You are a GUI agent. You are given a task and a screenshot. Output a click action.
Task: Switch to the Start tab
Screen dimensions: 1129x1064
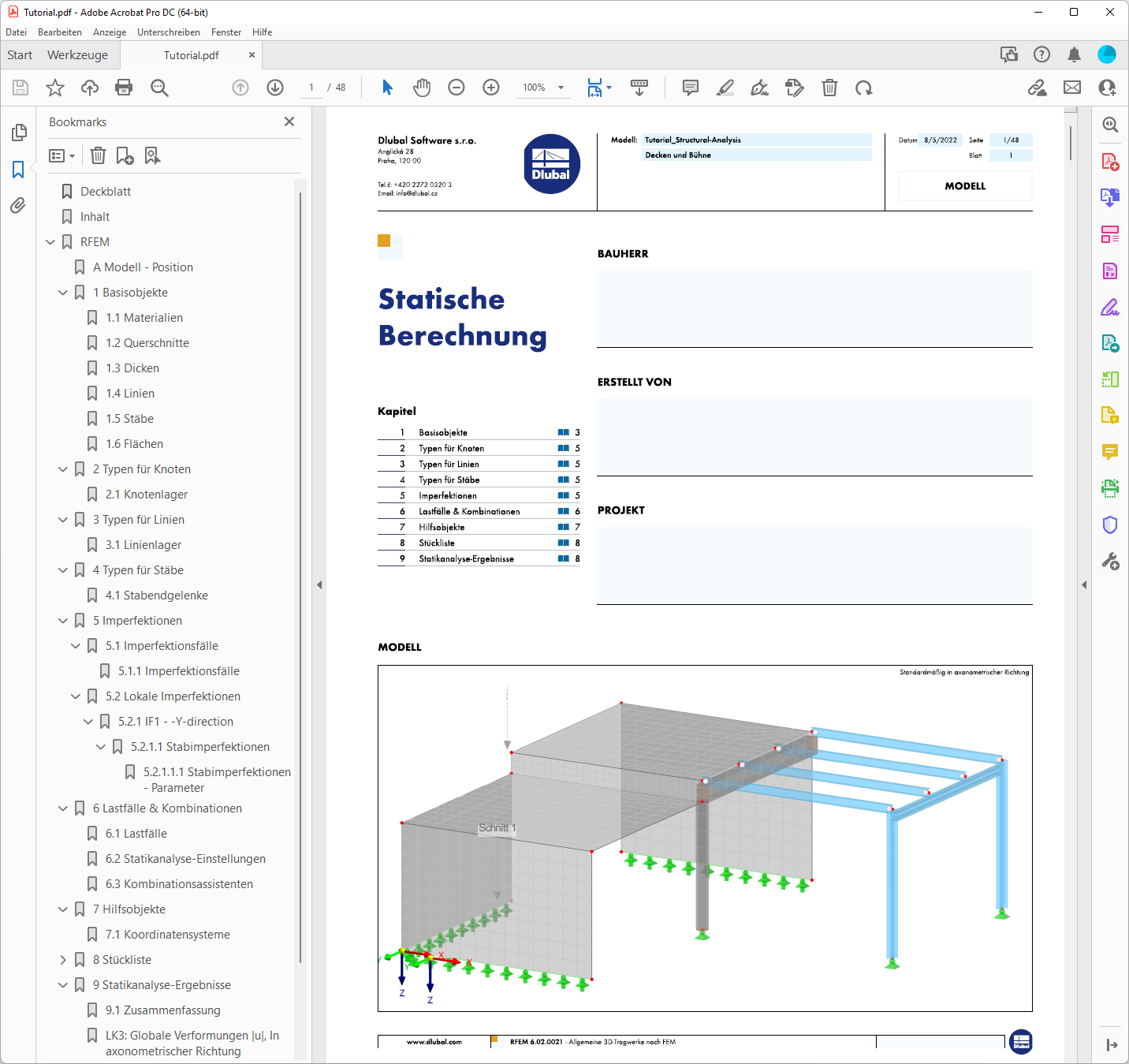click(x=20, y=55)
